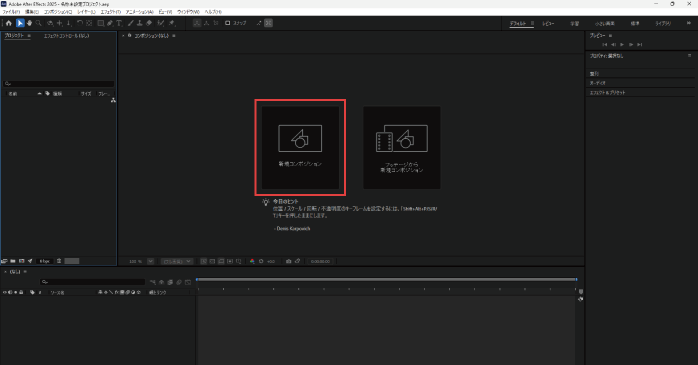Image resolution: width=698 pixels, height=365 pixels.
Task: Select the Brush tool
Action: pyautogui.click(x=130, y=23)
